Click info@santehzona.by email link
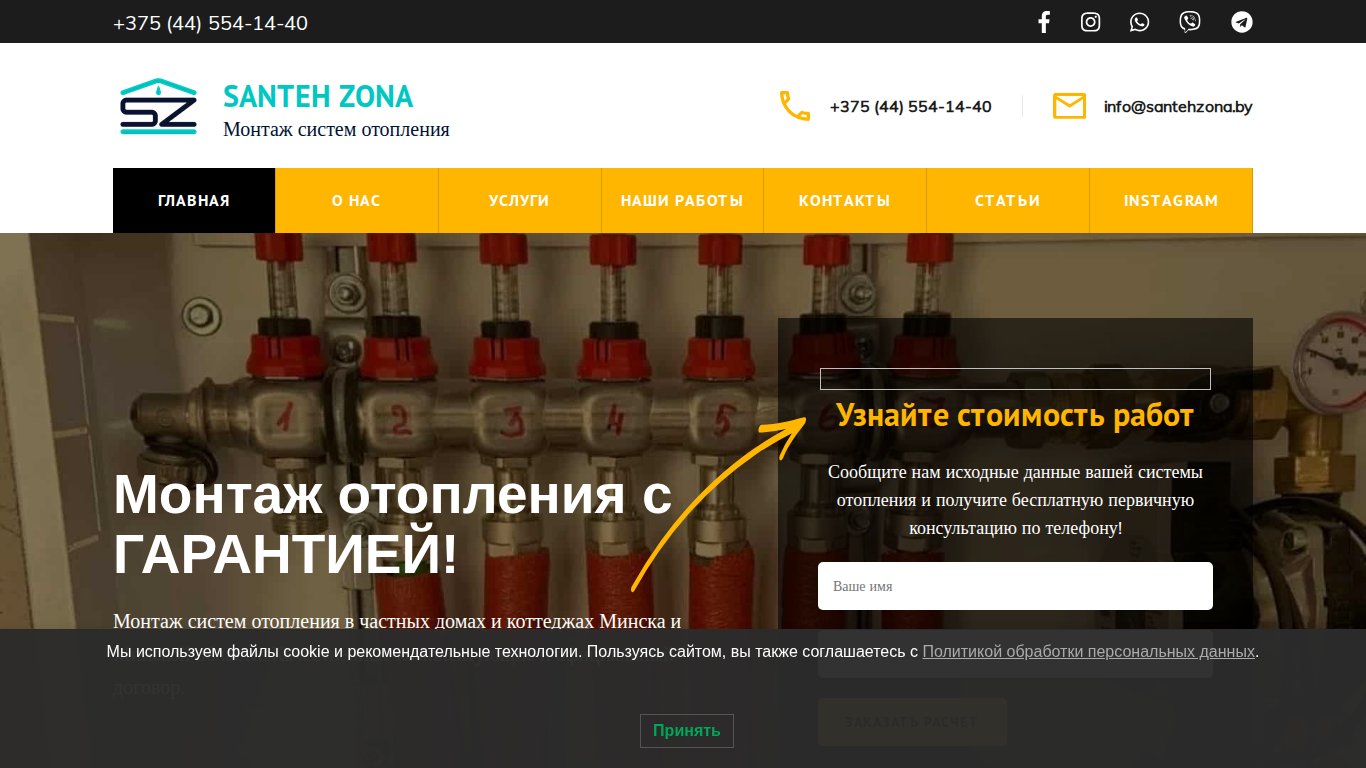The image size is (1366, 768). click(1178, 107)
